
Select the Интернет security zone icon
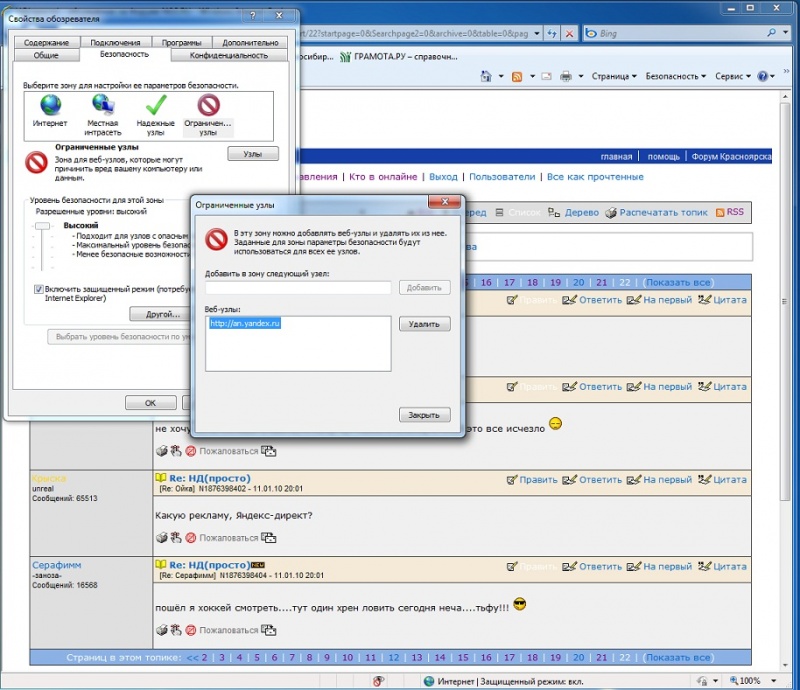pyautogui.click(x=50, y=105)
